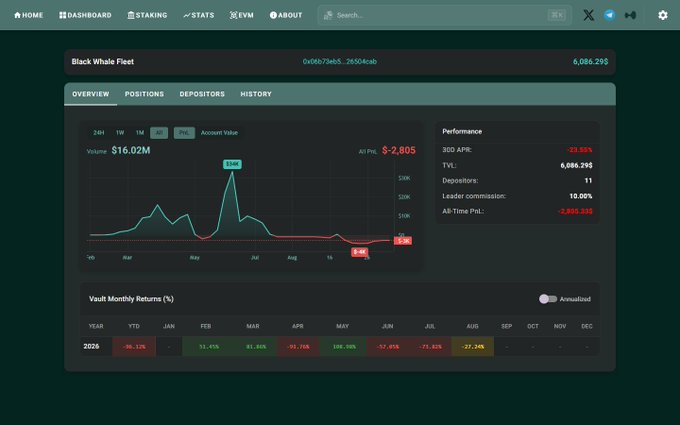Switch to the Positions tab

click(144, 94)
